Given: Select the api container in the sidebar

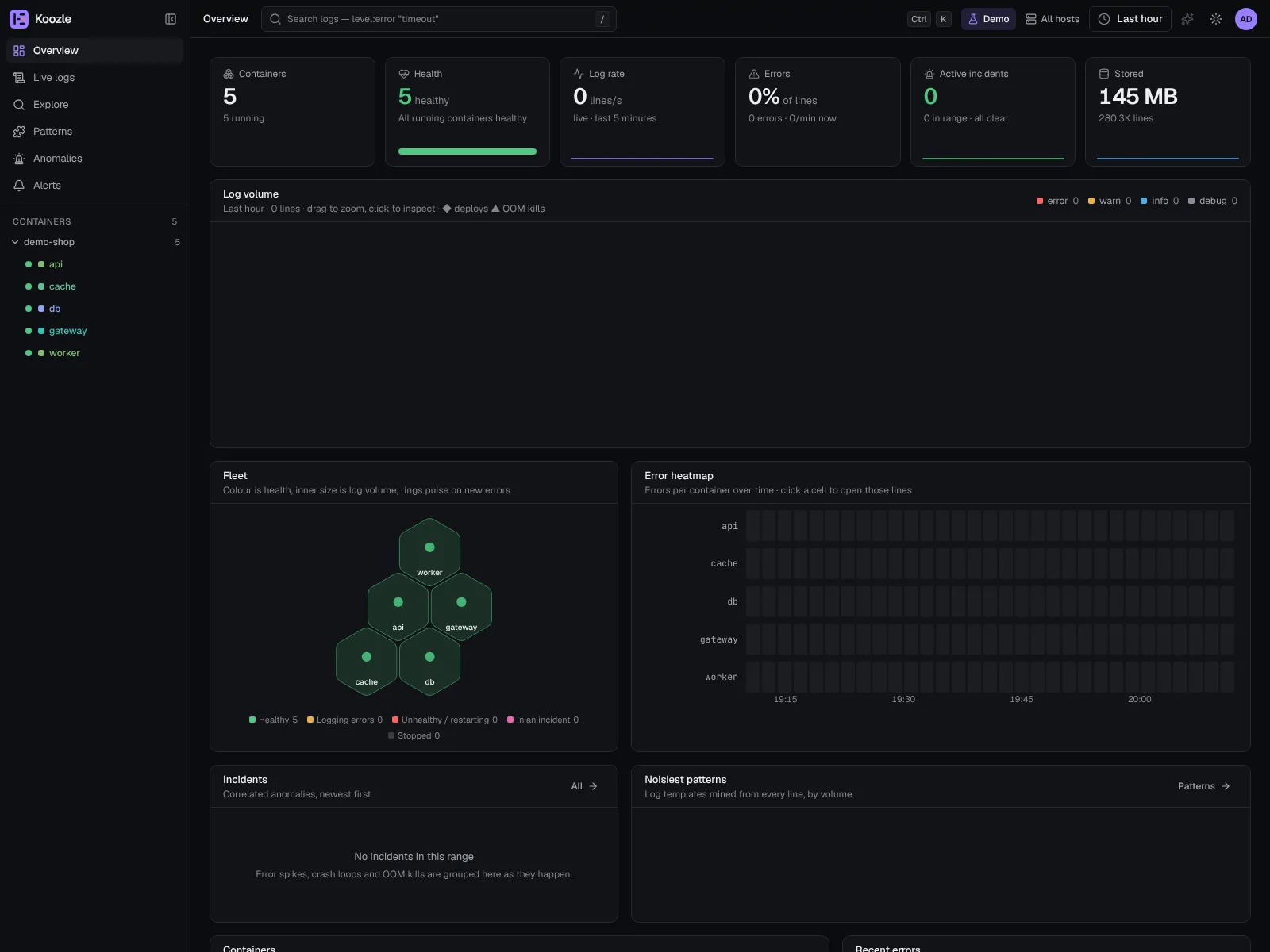Looking at the screenshot, I should point(95,264).
